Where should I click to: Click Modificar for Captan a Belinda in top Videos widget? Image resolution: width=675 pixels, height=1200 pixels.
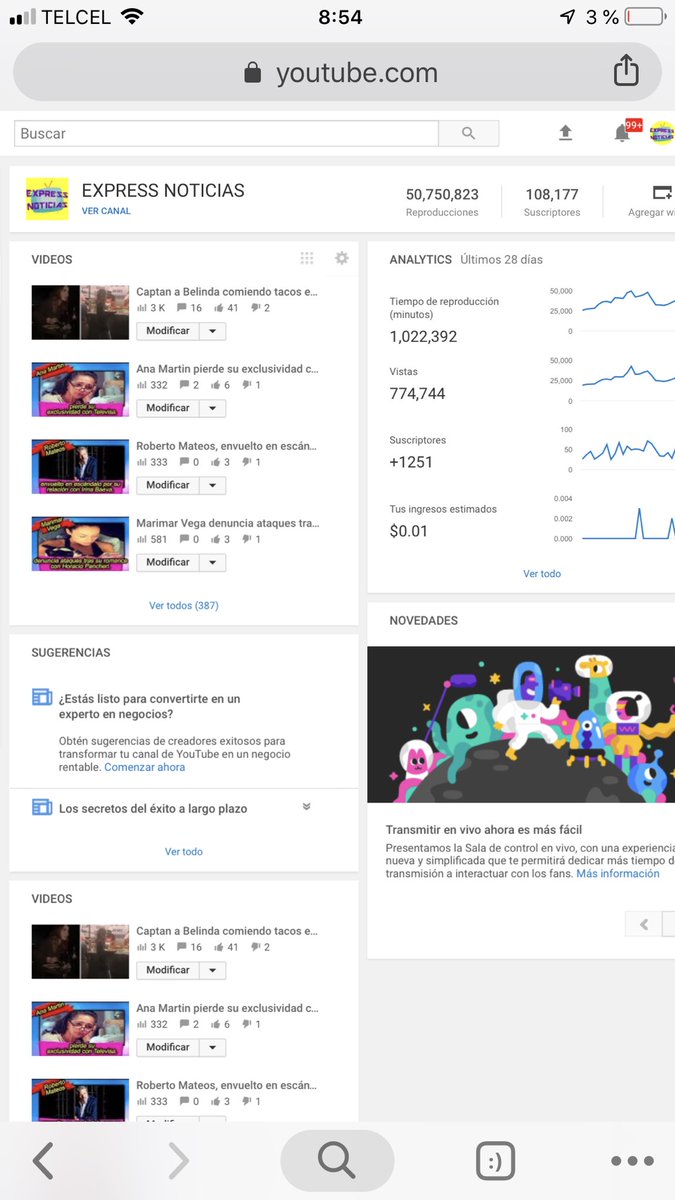[168, 331]
